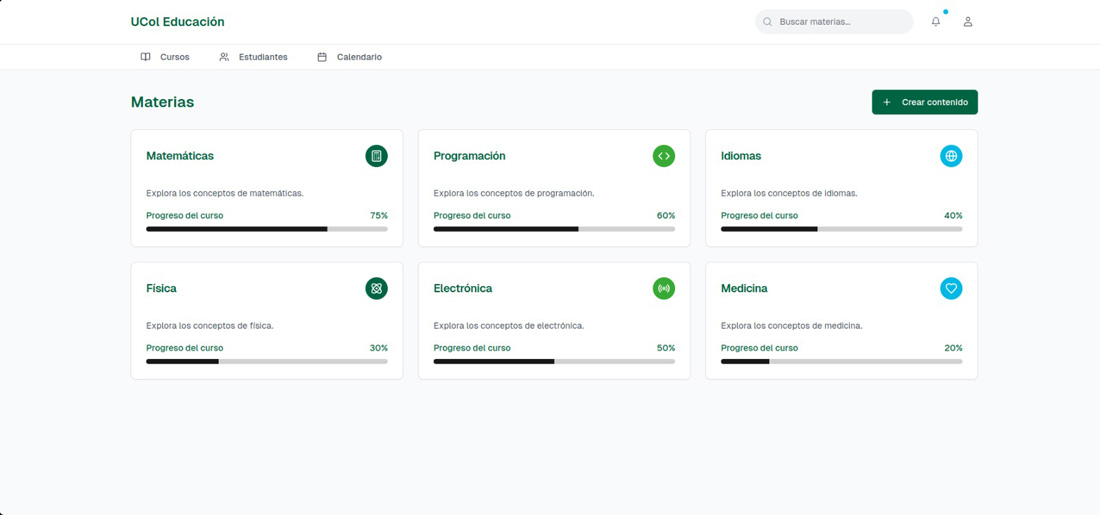Screen dimensions: 1100x515
Task: Click "Explora los conceptos de programación."
Action: point(514,193)
